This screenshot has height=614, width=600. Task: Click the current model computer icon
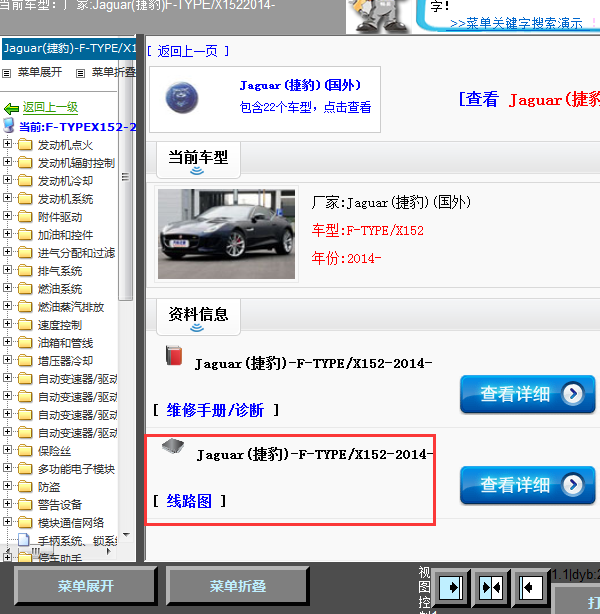click(x=9, y=126)
